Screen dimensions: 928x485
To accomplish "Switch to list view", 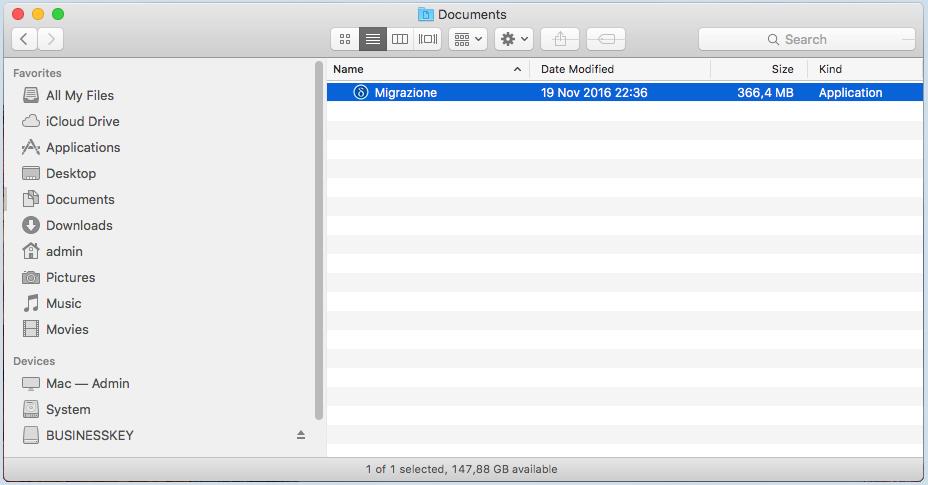I will click(373, 39).
